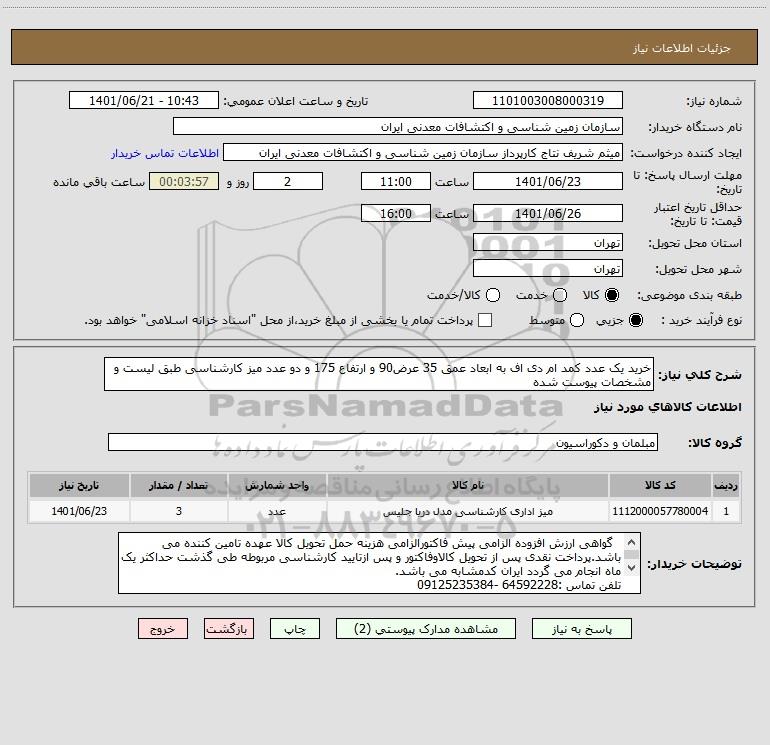770x745 pixels.
Task: Select the خدمت radio button
Action: point(560,295)
